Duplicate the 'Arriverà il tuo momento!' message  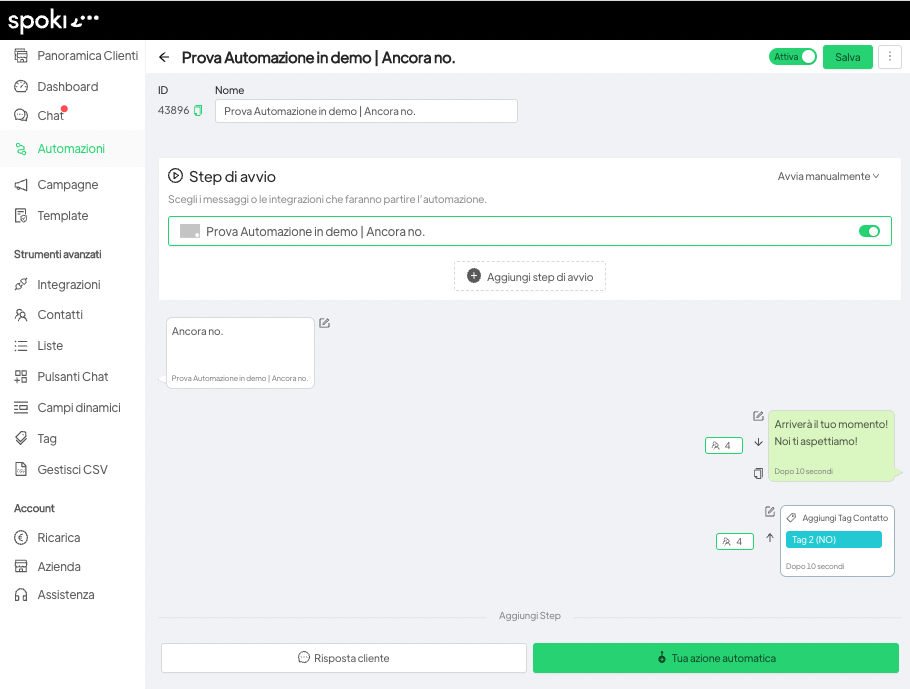pos(758,473)
